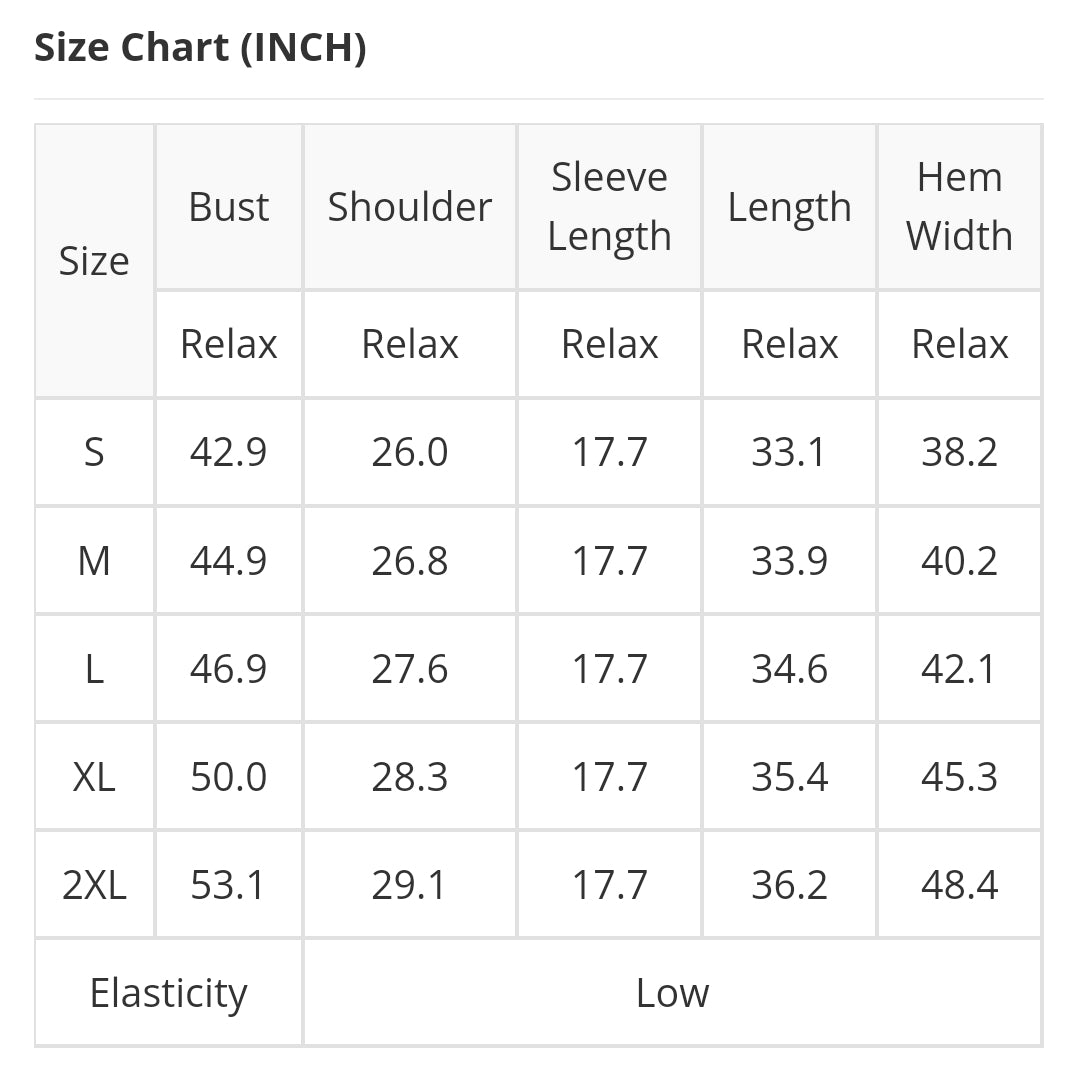Select the L size row label
This screenshot has width=1080, height=1071.
point(94,669)
